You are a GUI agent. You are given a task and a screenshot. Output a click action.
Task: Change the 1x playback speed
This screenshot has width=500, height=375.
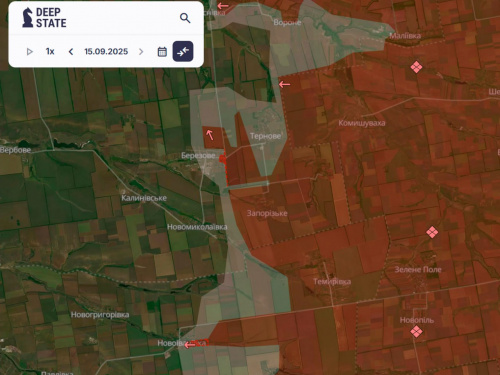coord(50,51)
